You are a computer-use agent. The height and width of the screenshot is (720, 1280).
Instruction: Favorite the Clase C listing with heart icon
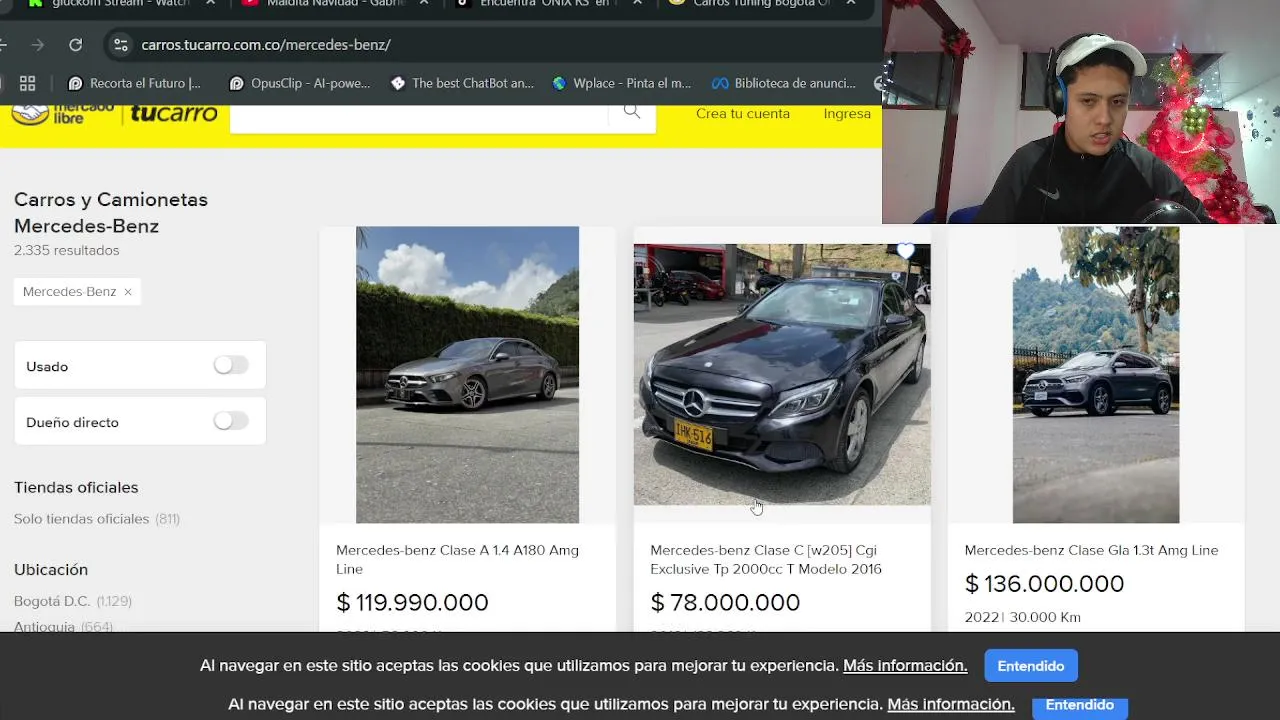(906, 251)
